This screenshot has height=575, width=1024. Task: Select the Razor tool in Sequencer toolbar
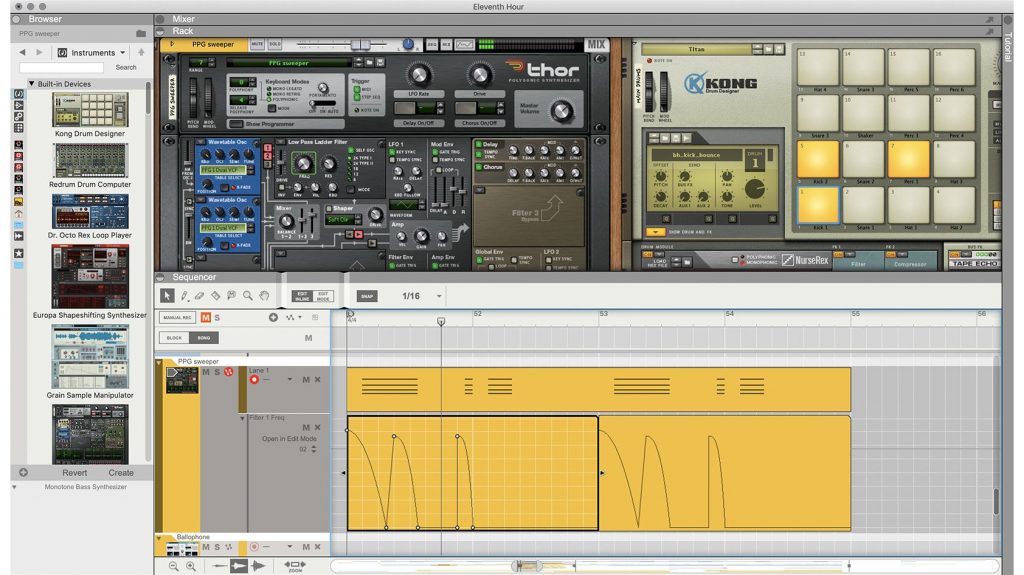(x=216, y=296)
